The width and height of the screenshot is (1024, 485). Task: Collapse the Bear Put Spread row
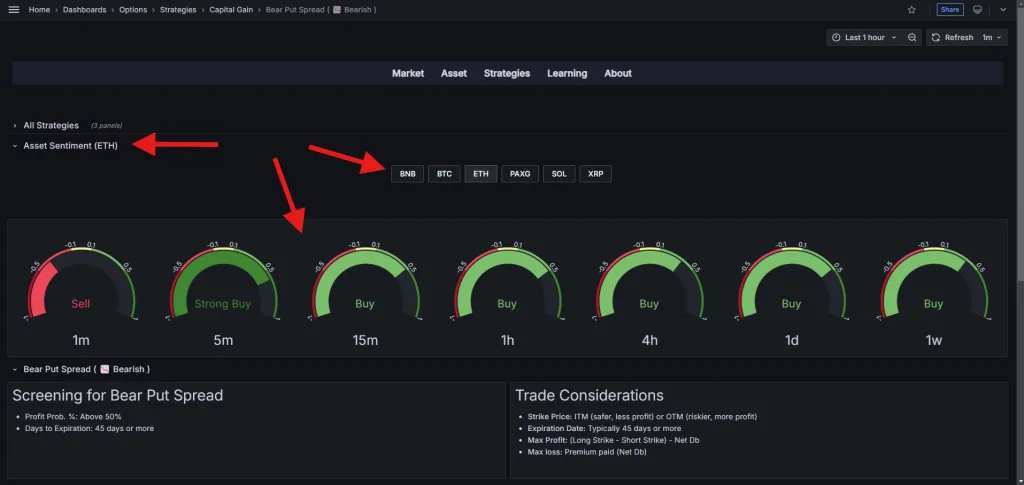pyautogui.click(x=86, y=369)
